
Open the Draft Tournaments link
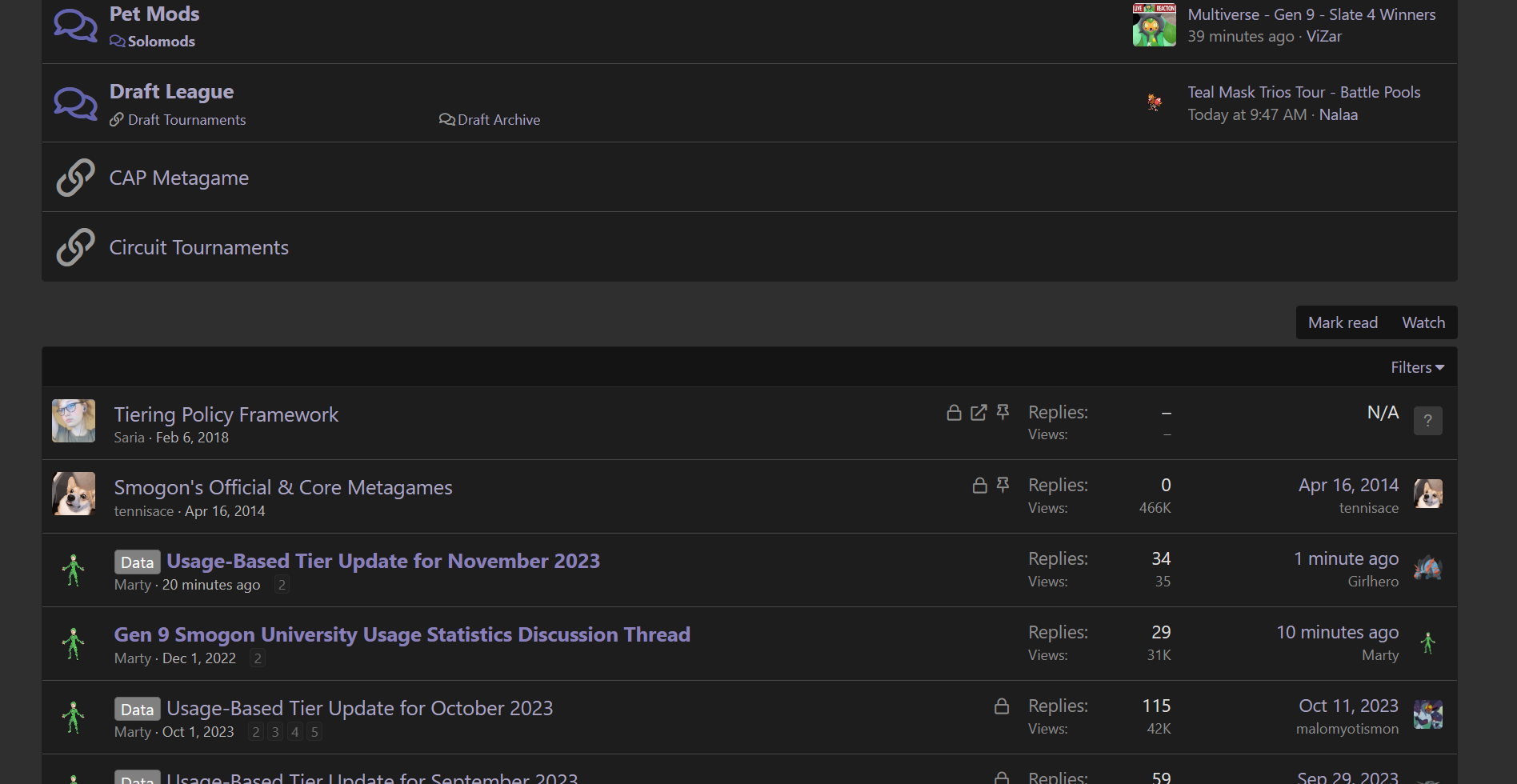pyautogui.click(x=186, y=119)
